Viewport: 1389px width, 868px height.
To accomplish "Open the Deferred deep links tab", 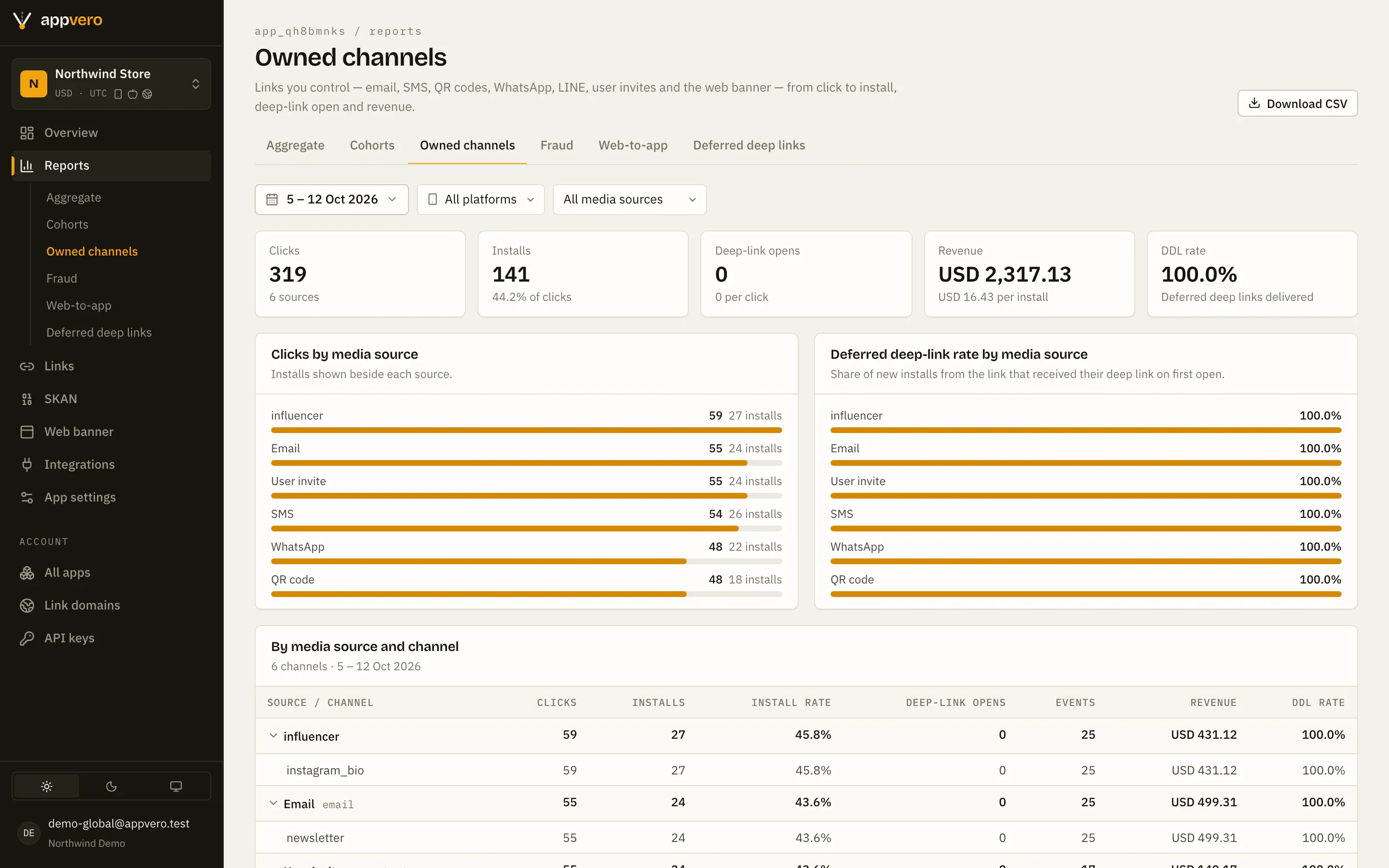I will [749, 145].
